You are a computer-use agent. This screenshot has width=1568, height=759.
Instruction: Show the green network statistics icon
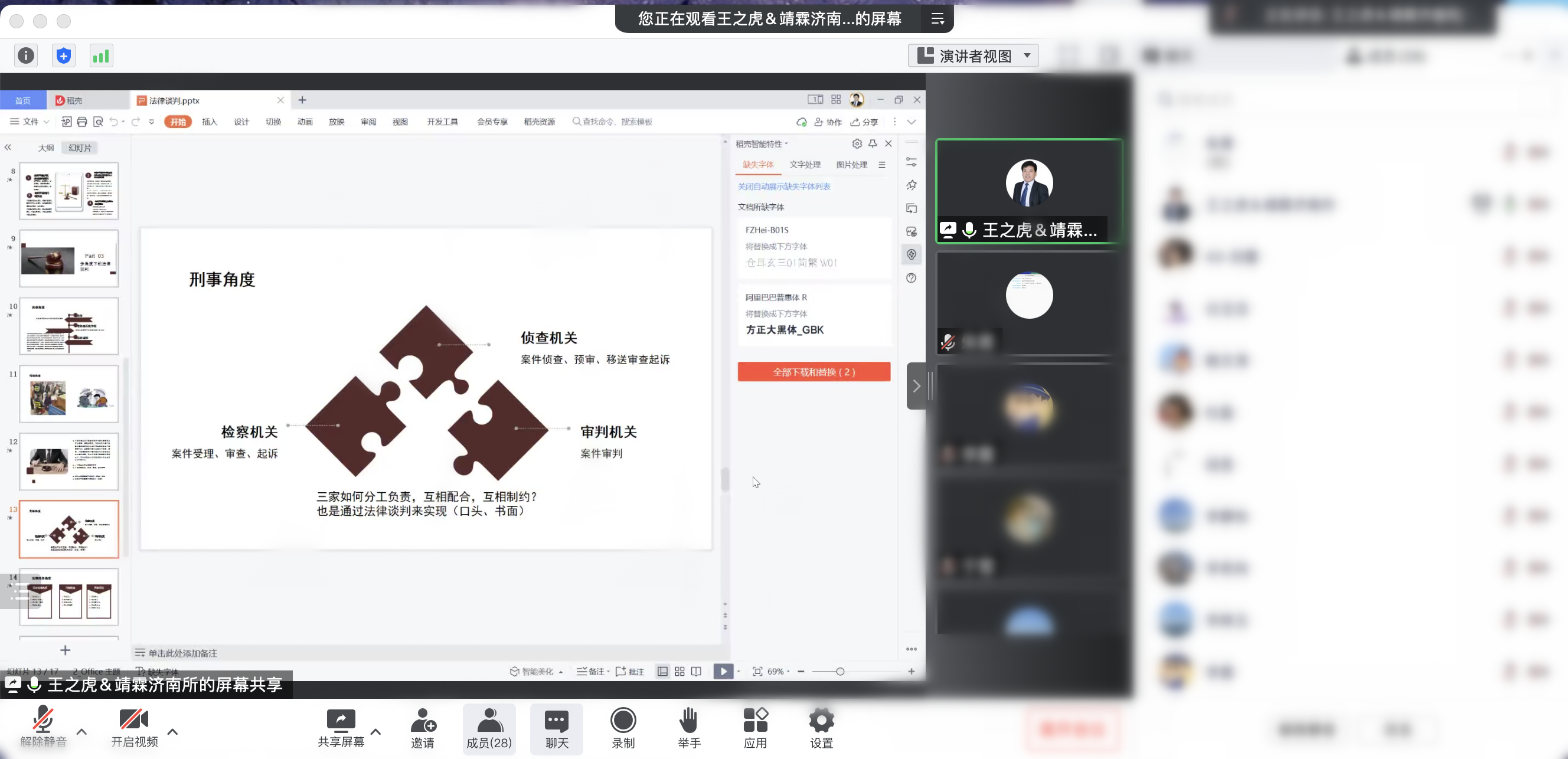[101, 56]
